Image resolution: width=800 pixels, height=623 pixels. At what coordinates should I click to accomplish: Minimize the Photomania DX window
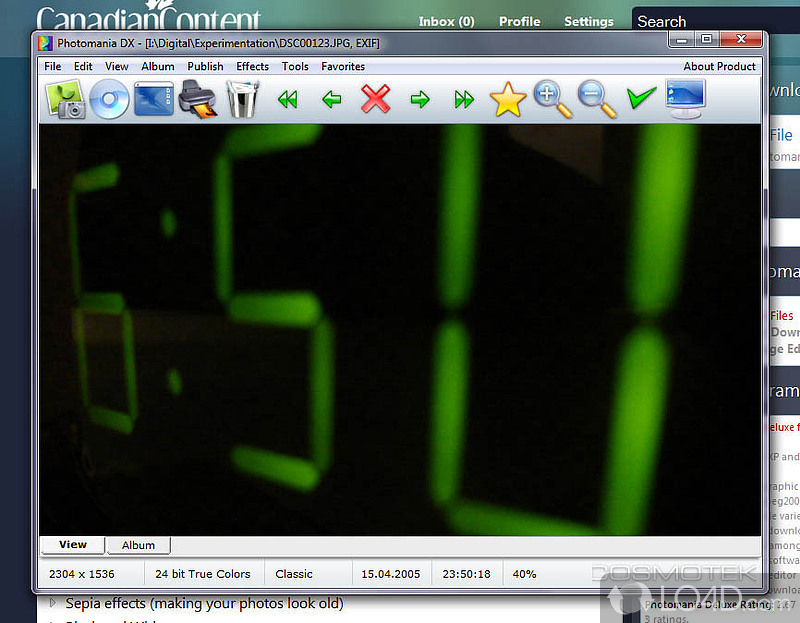[x=682, y=39]
